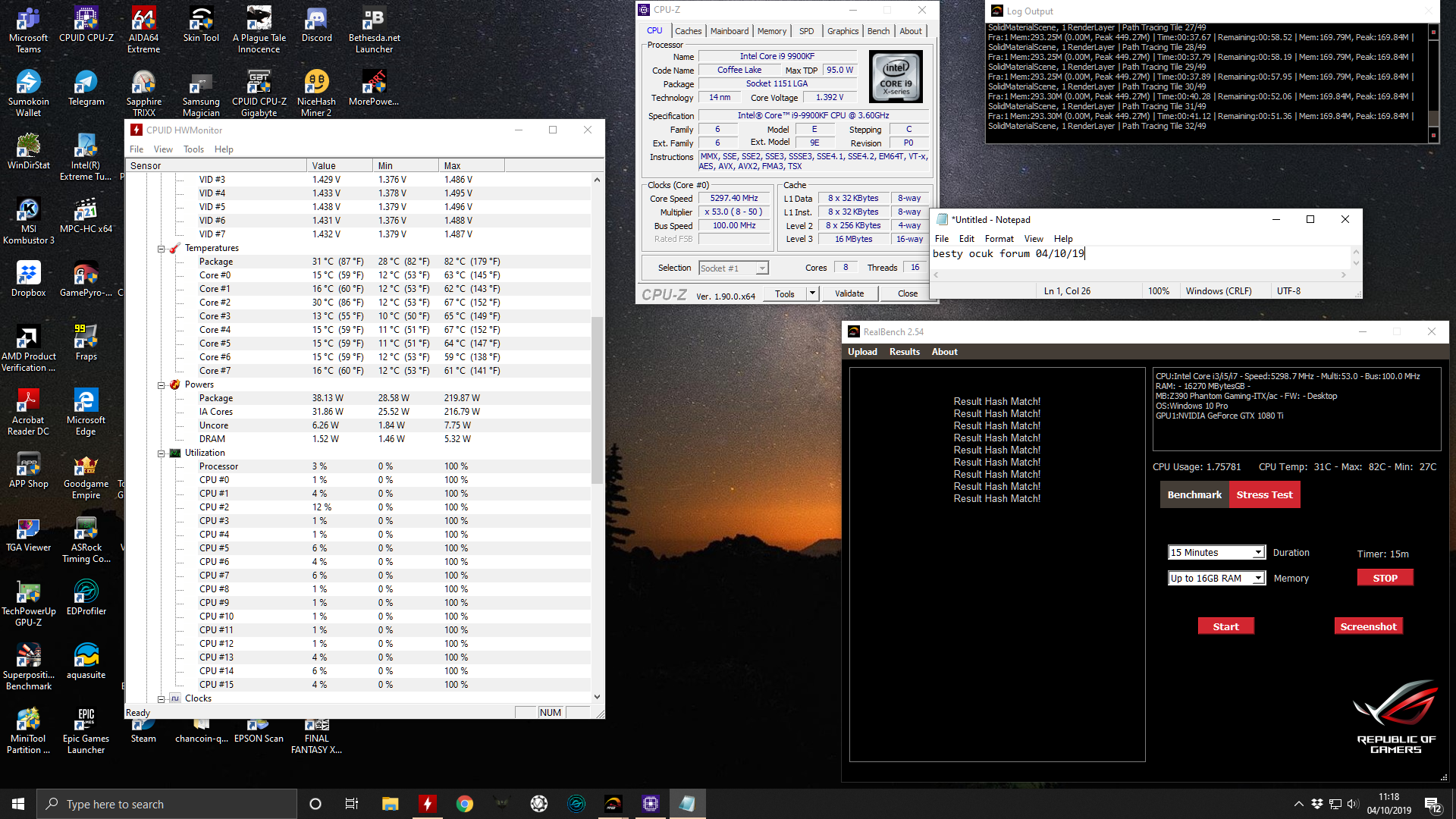Open MPC-HC x64 desktop shortcut
1456x819 pixels.
pos(86,216)
